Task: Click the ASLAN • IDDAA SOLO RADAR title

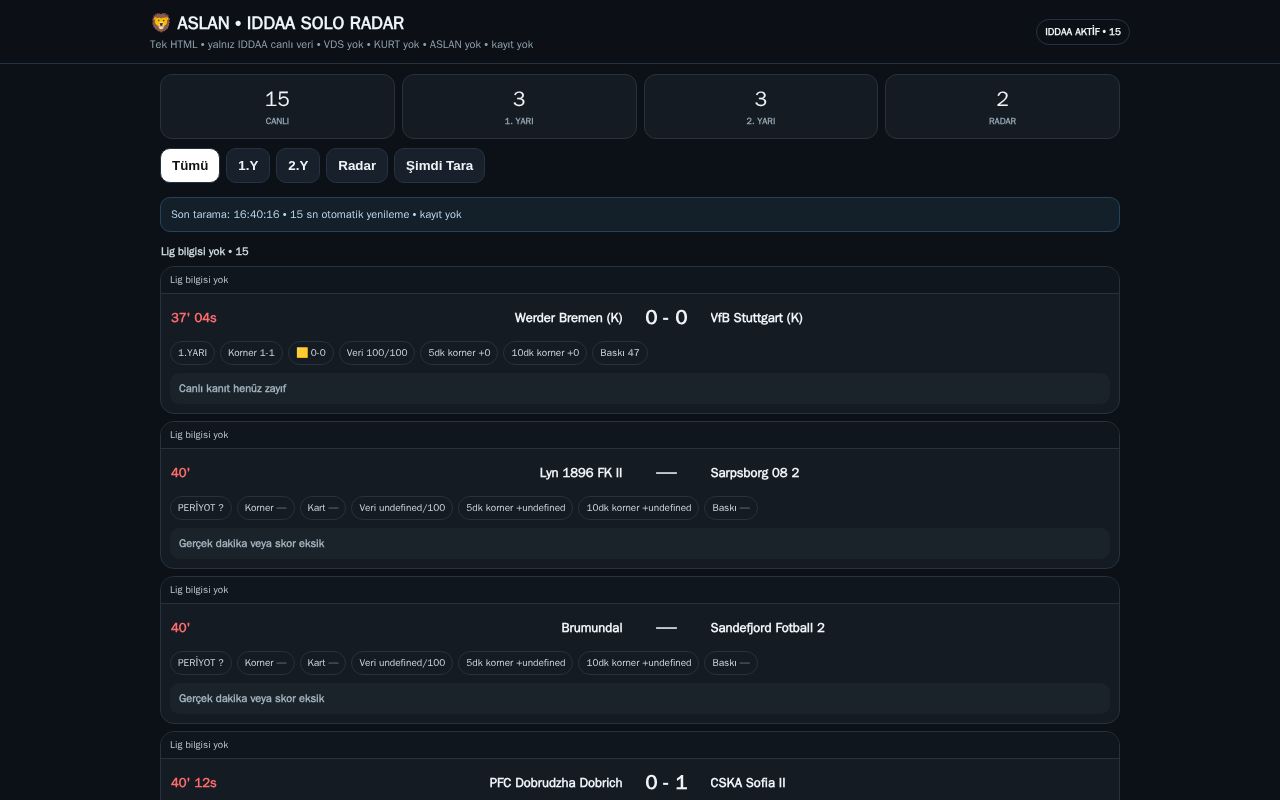Action: pos(290,23)
